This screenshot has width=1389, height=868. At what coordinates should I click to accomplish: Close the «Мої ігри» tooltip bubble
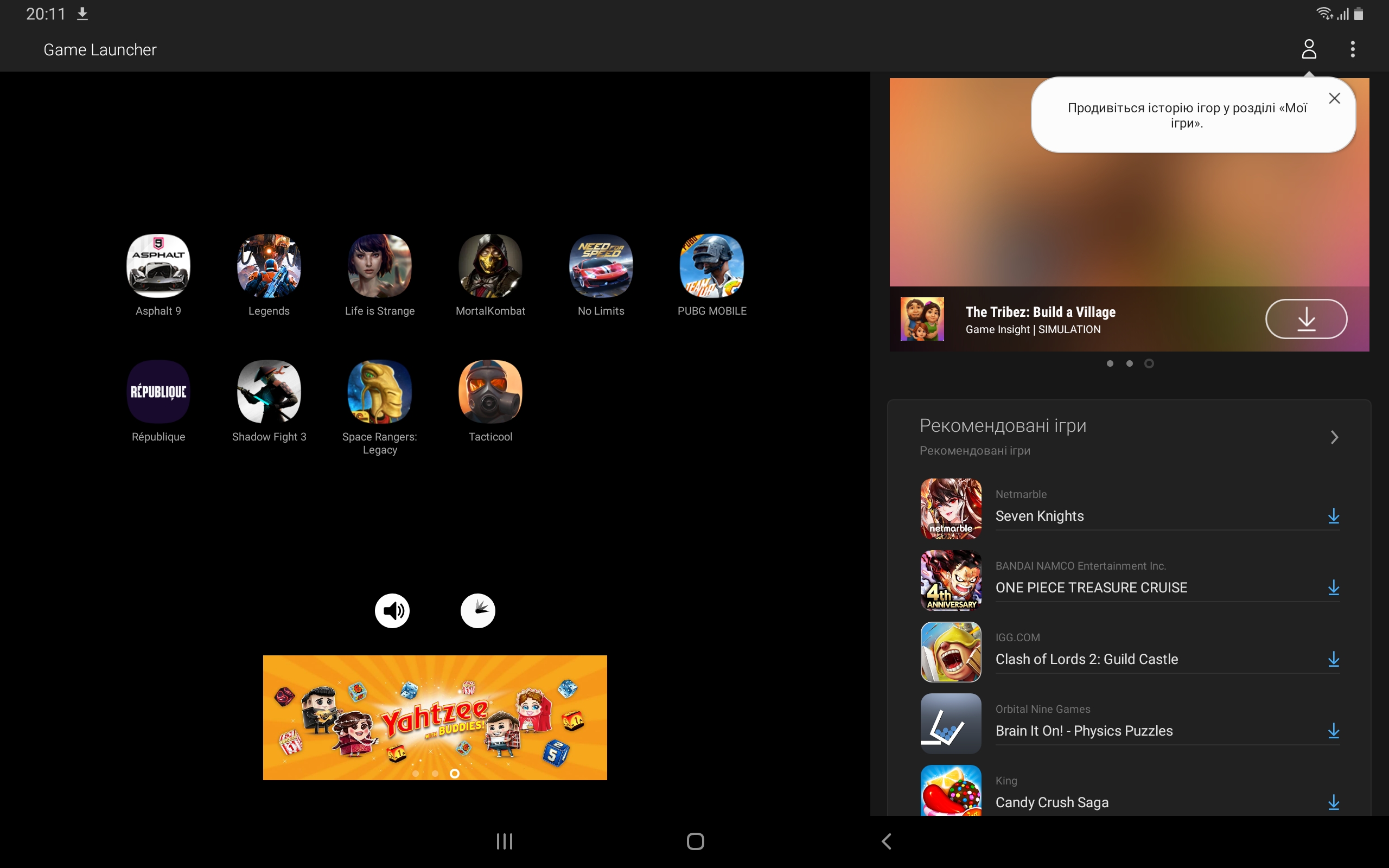1334,99
